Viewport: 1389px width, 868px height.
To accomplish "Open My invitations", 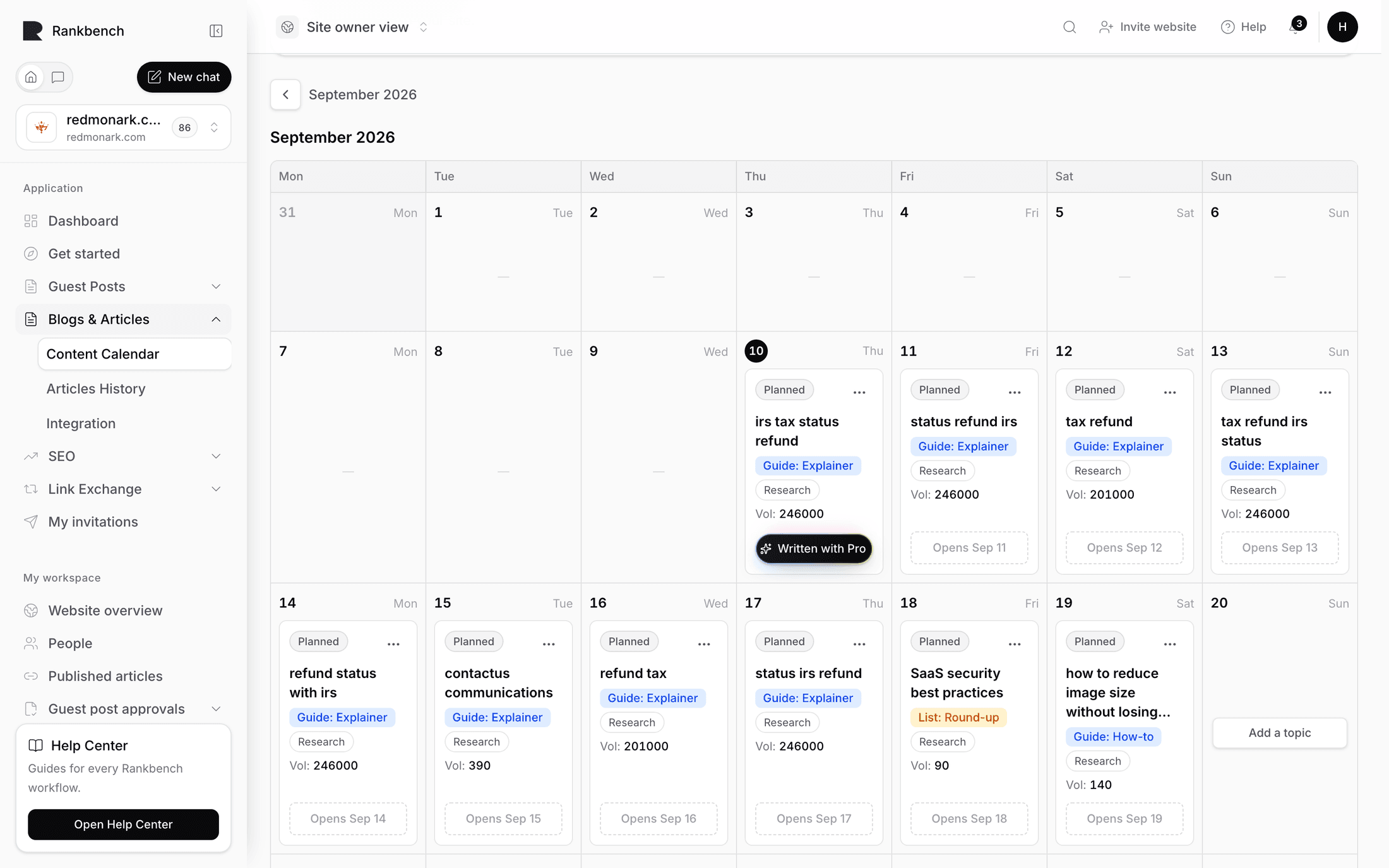I will coord(124,522).
